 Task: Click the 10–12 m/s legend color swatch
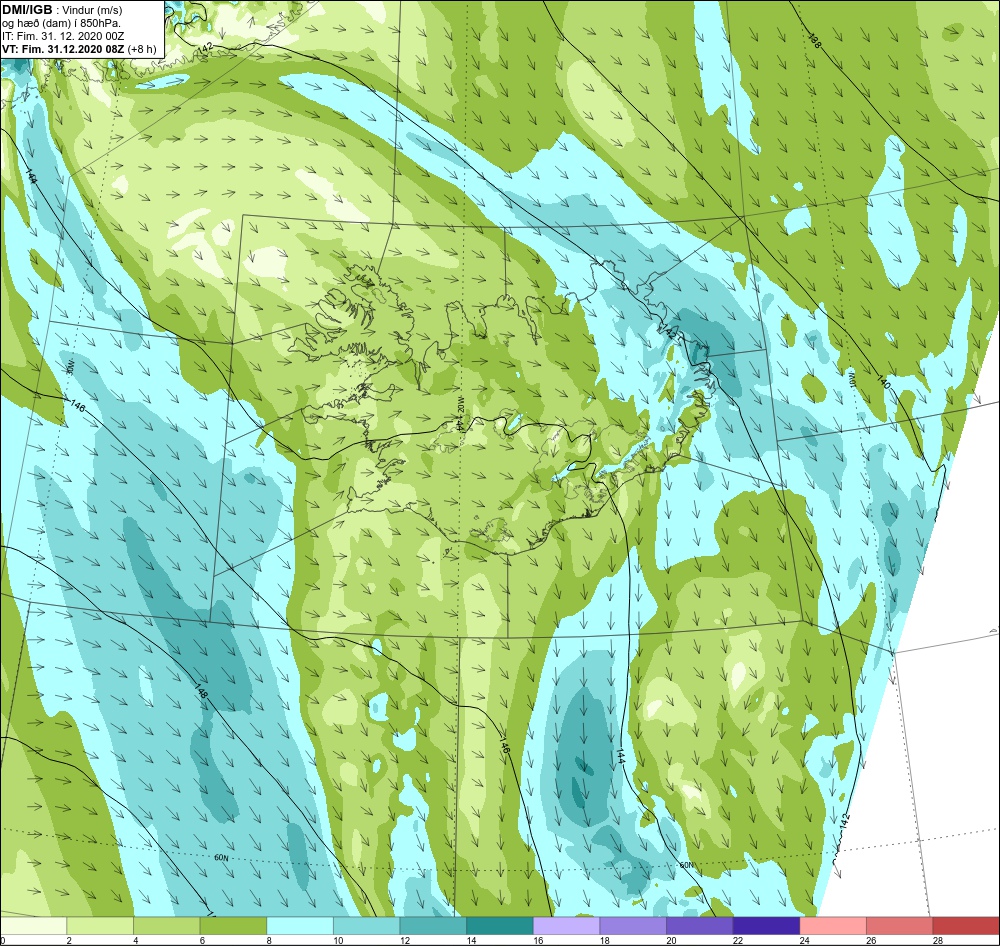point(367,926)
